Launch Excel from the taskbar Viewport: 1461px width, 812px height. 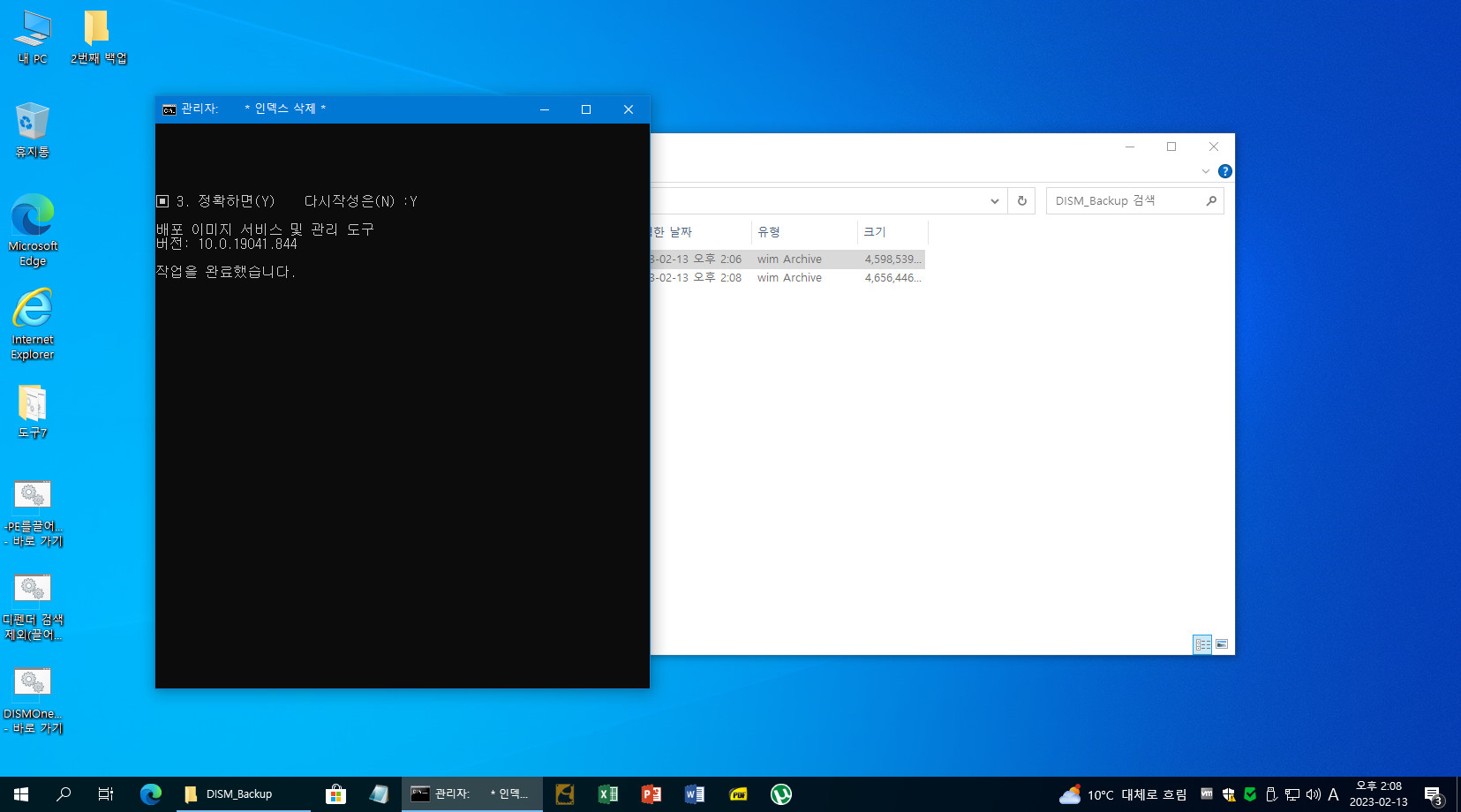(x=607, y=794)
